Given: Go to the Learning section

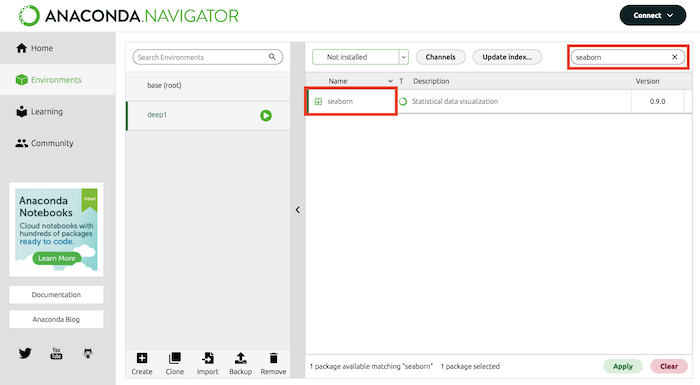Looking at the screenshot, I should click(58, 111).
